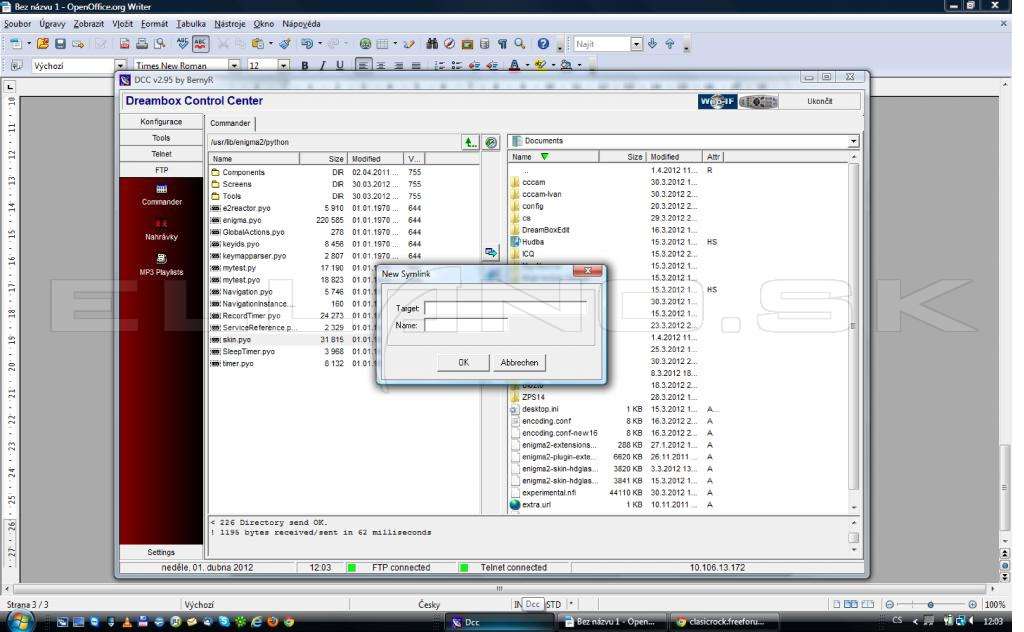Open the Web-IF icon in header

(717, 101)
